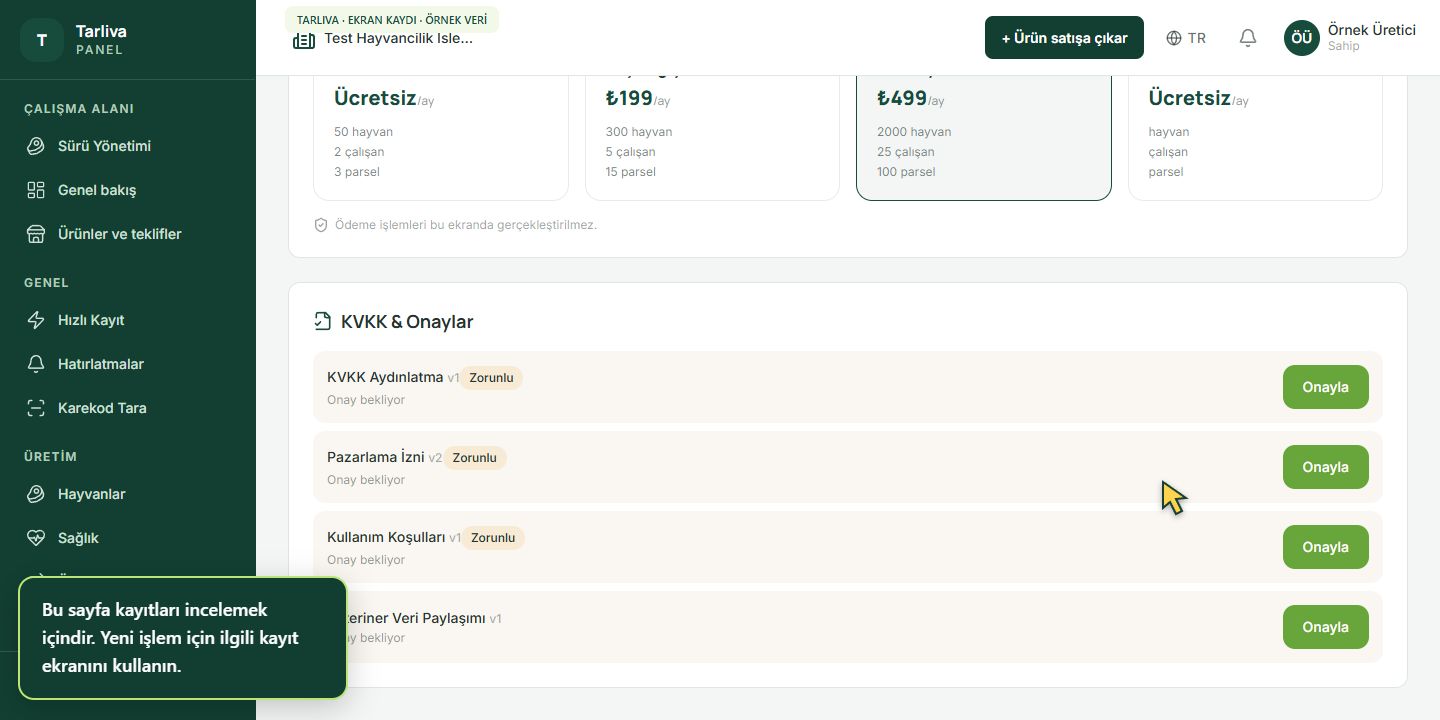This screenshot has width=1440, height=720.
Task: Click the bell icon beside Hatırlatmalar
Action: [x=36, y=364]
